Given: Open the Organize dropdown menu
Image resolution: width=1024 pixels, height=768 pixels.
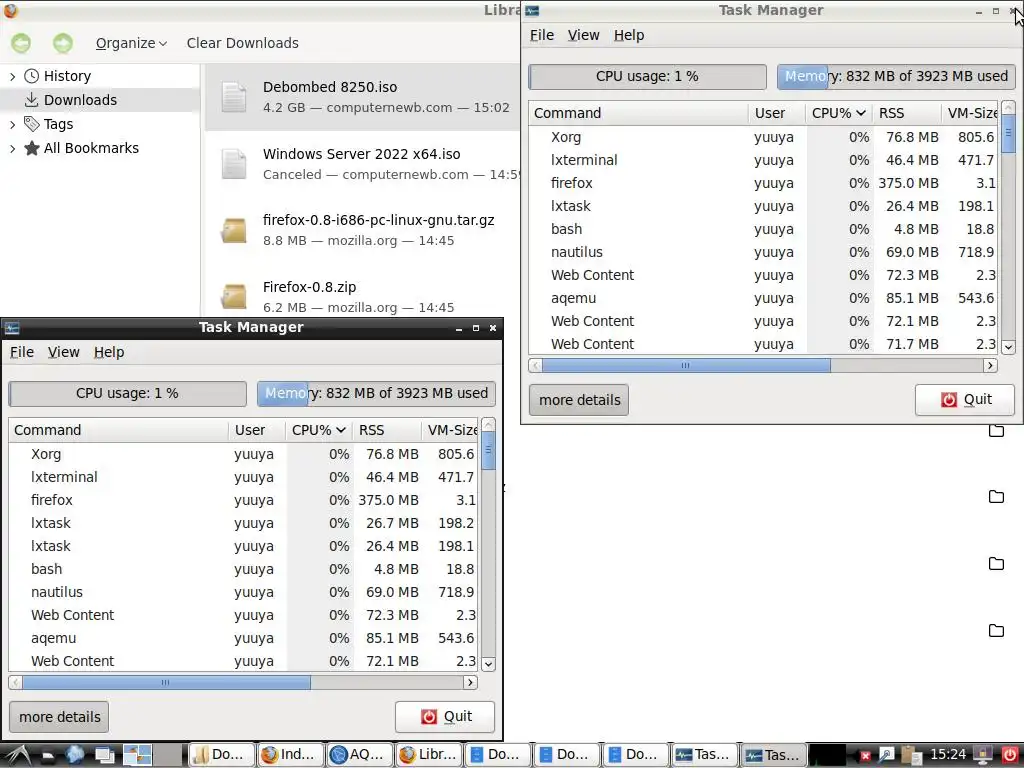Looking at the screenshot, I should click(131, 43).
